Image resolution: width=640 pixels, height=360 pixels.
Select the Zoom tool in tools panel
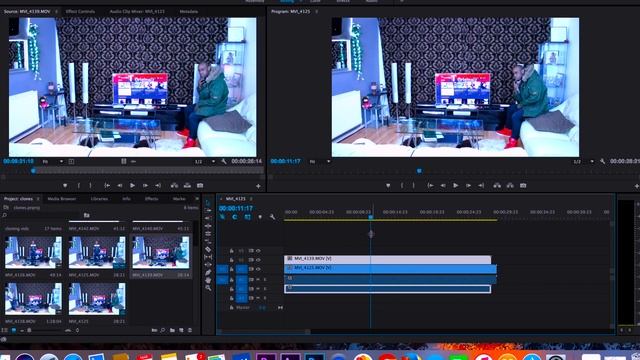point(208,288)
